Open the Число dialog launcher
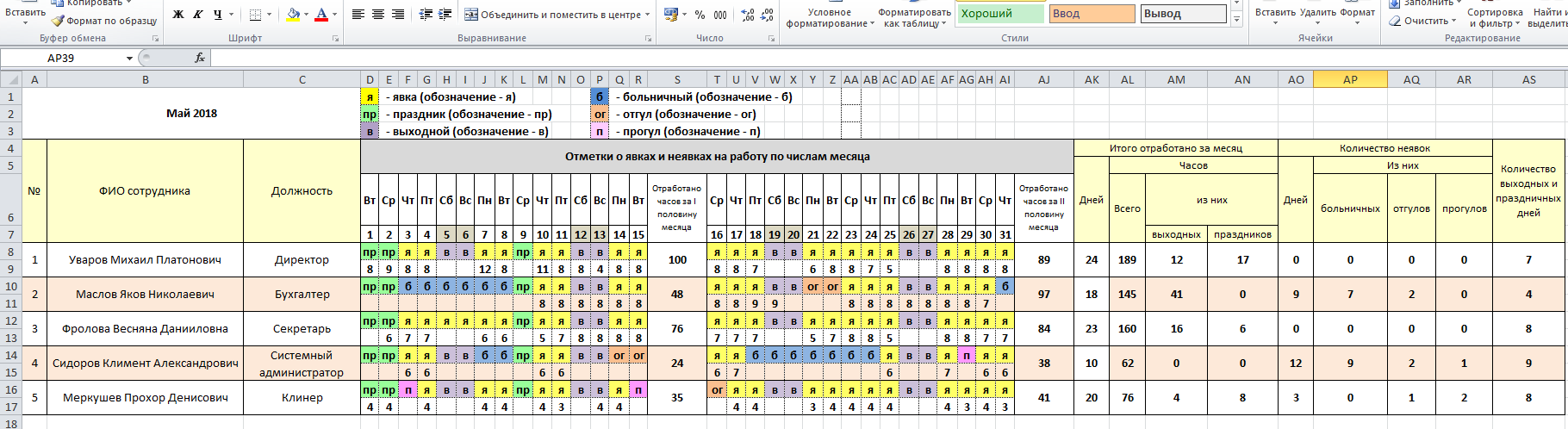The height and width of the screenshot is (429, 1568). click(x=772, y=39)
